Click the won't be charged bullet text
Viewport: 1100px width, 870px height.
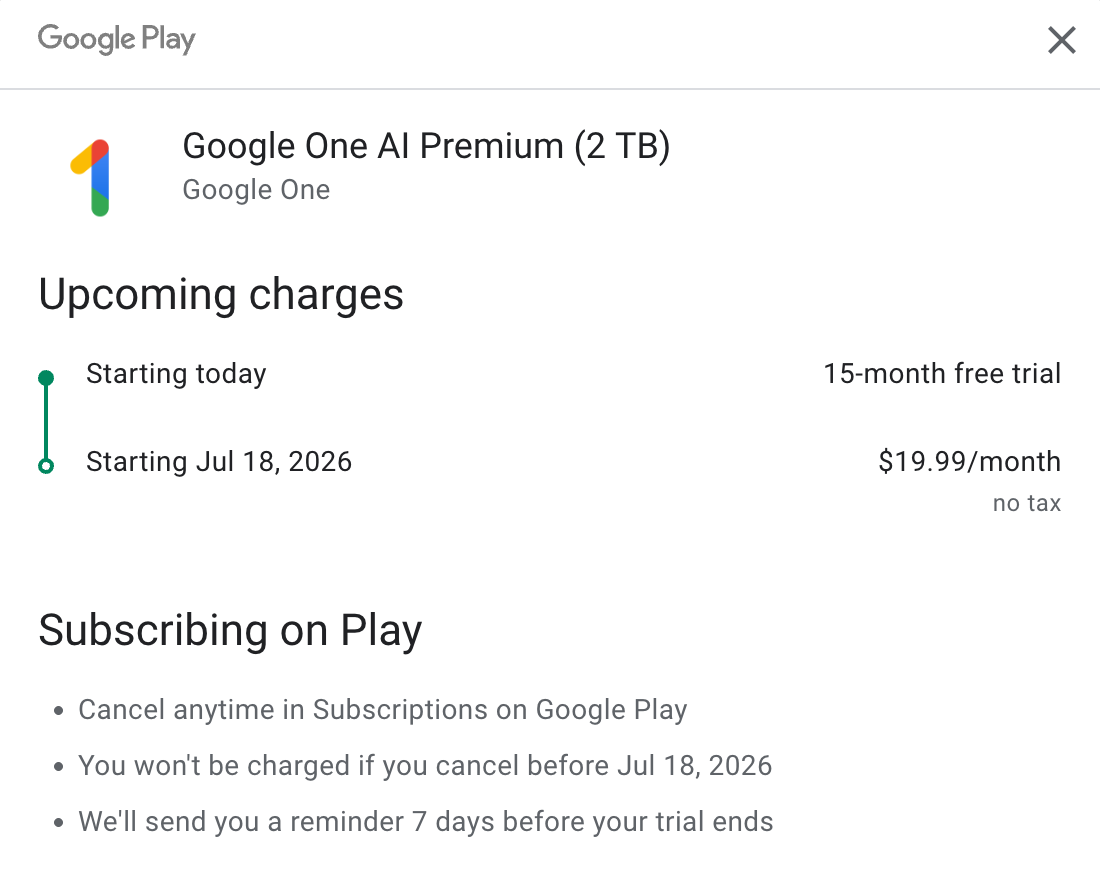coord(425,766)
